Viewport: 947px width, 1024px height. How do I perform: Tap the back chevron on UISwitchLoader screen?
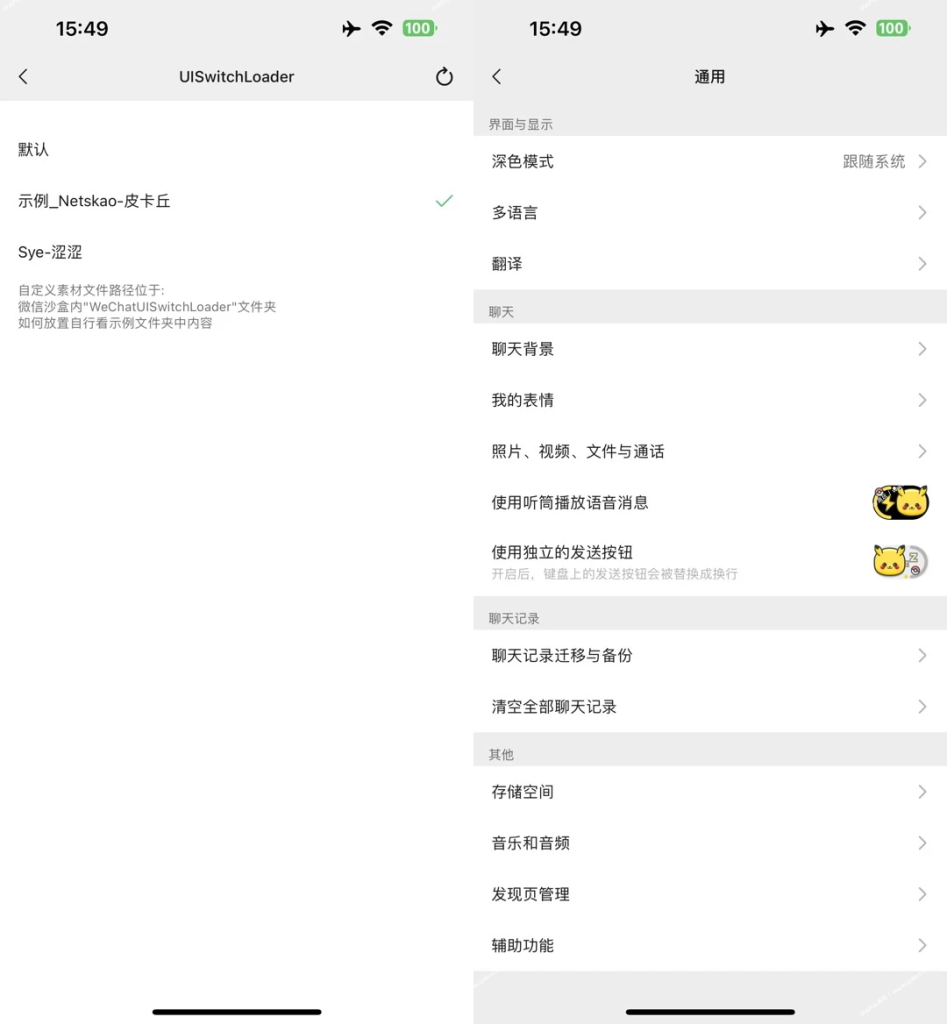23,76
